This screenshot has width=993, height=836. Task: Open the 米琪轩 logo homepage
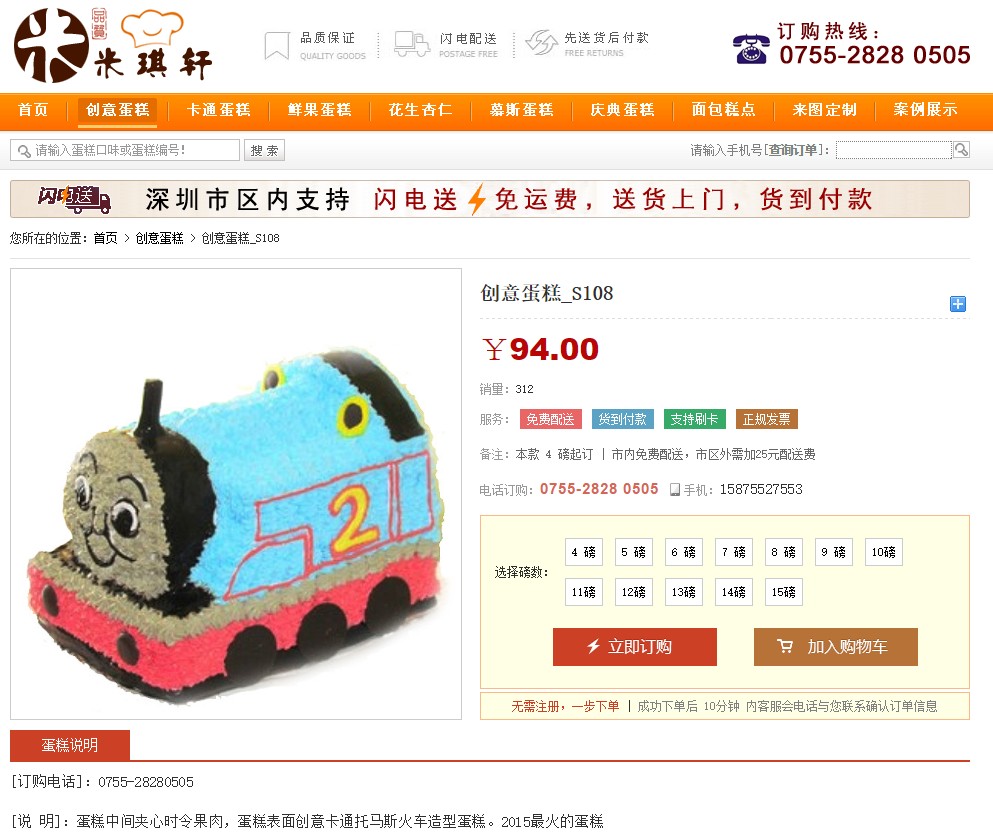[x=113, y=44]
